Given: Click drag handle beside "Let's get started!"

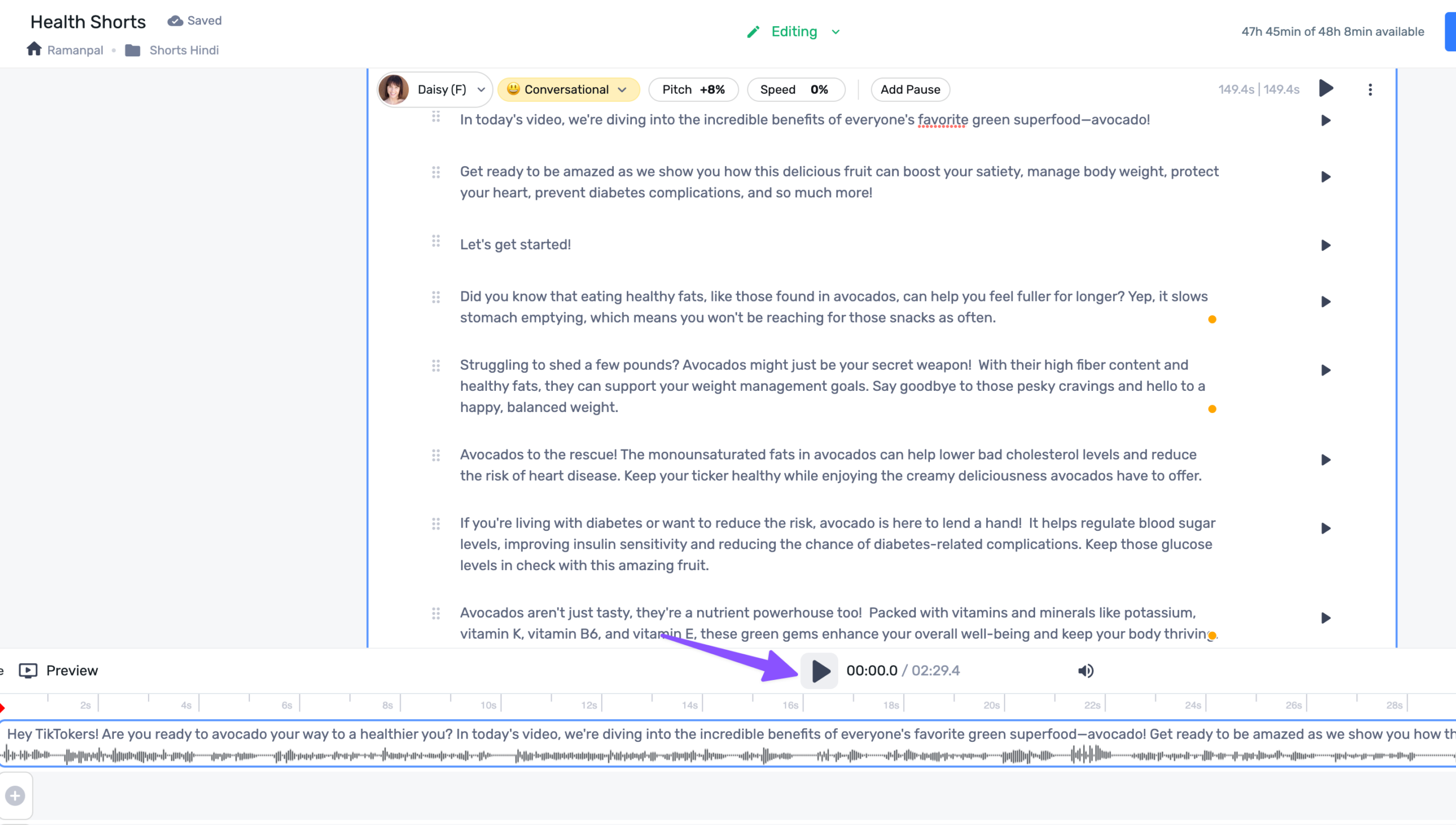Looking at the screenshot, I should click(436, 241).
